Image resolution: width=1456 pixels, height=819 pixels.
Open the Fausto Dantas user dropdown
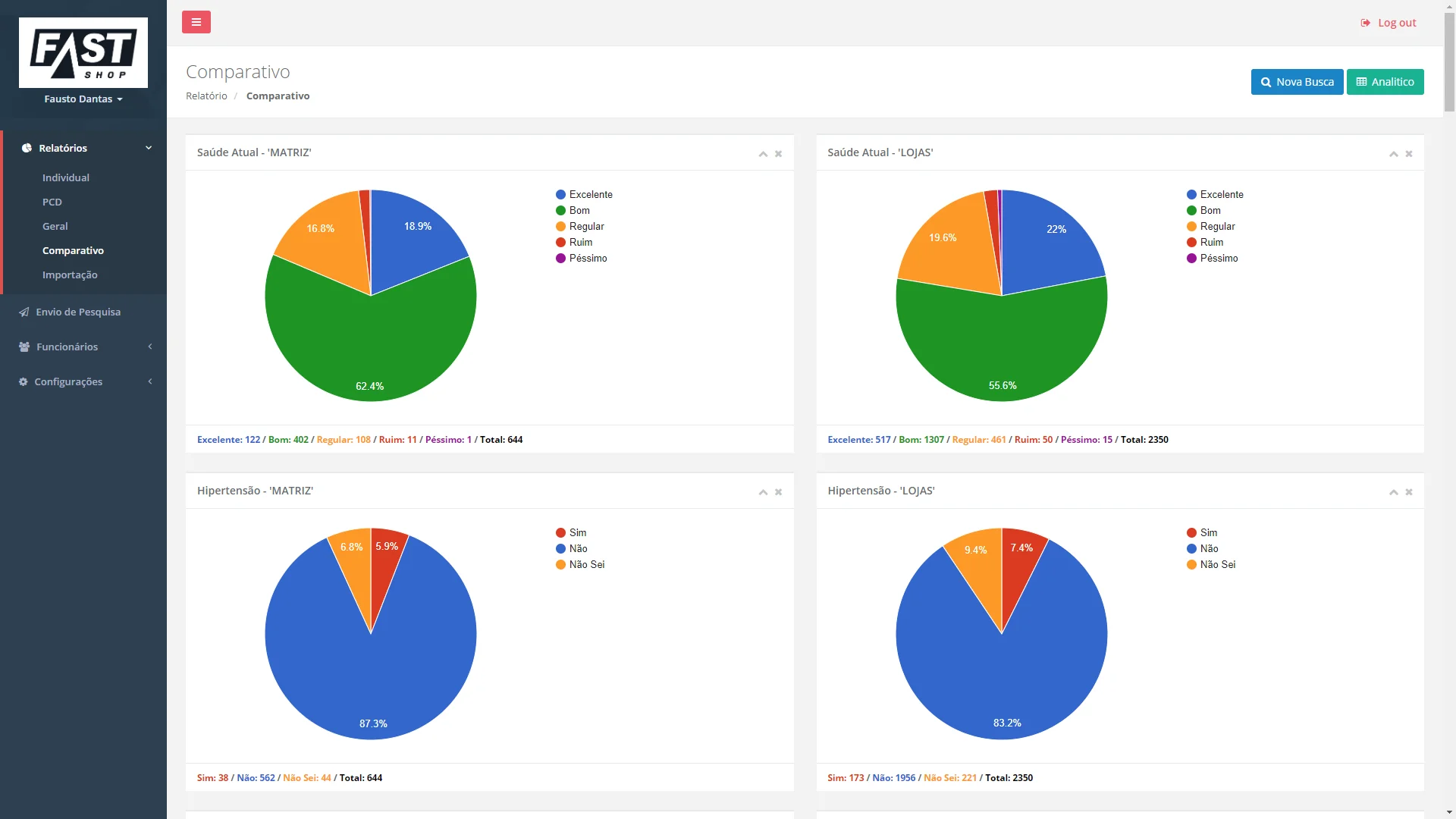[x=83, y=99]
